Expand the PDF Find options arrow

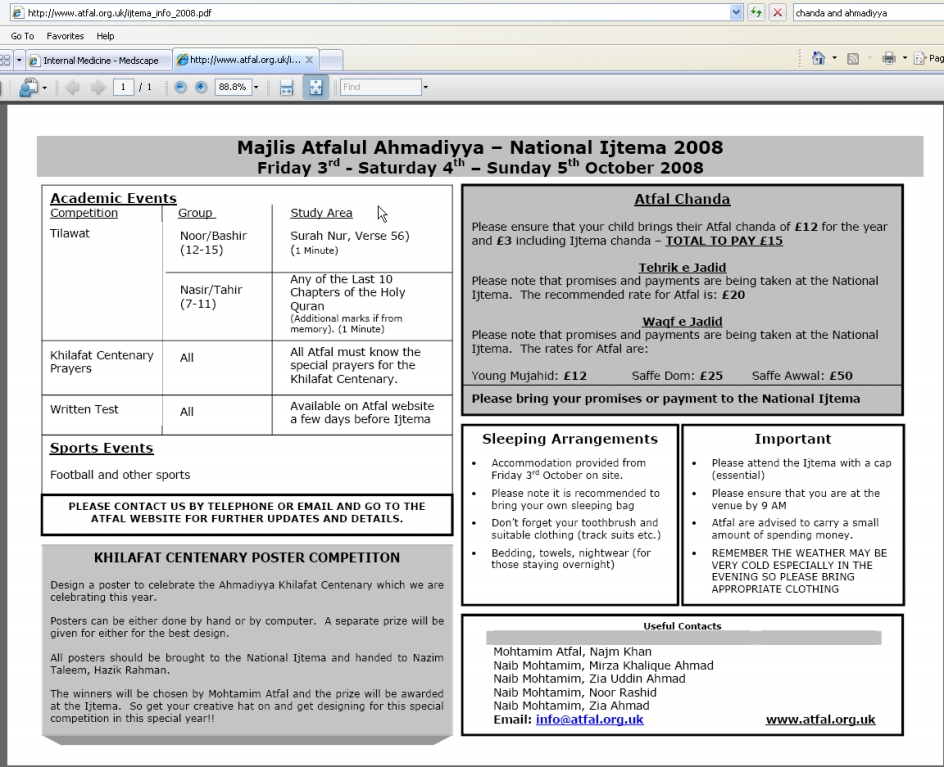(425, 88)
